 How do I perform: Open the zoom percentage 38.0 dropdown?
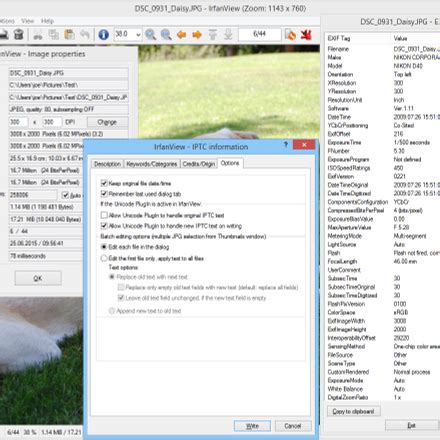point(138,34)
